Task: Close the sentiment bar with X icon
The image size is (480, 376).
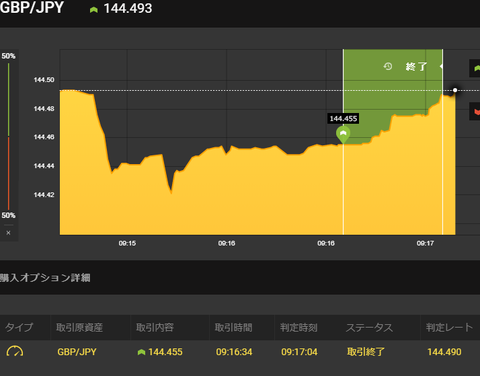Action: tap(8, 233)
